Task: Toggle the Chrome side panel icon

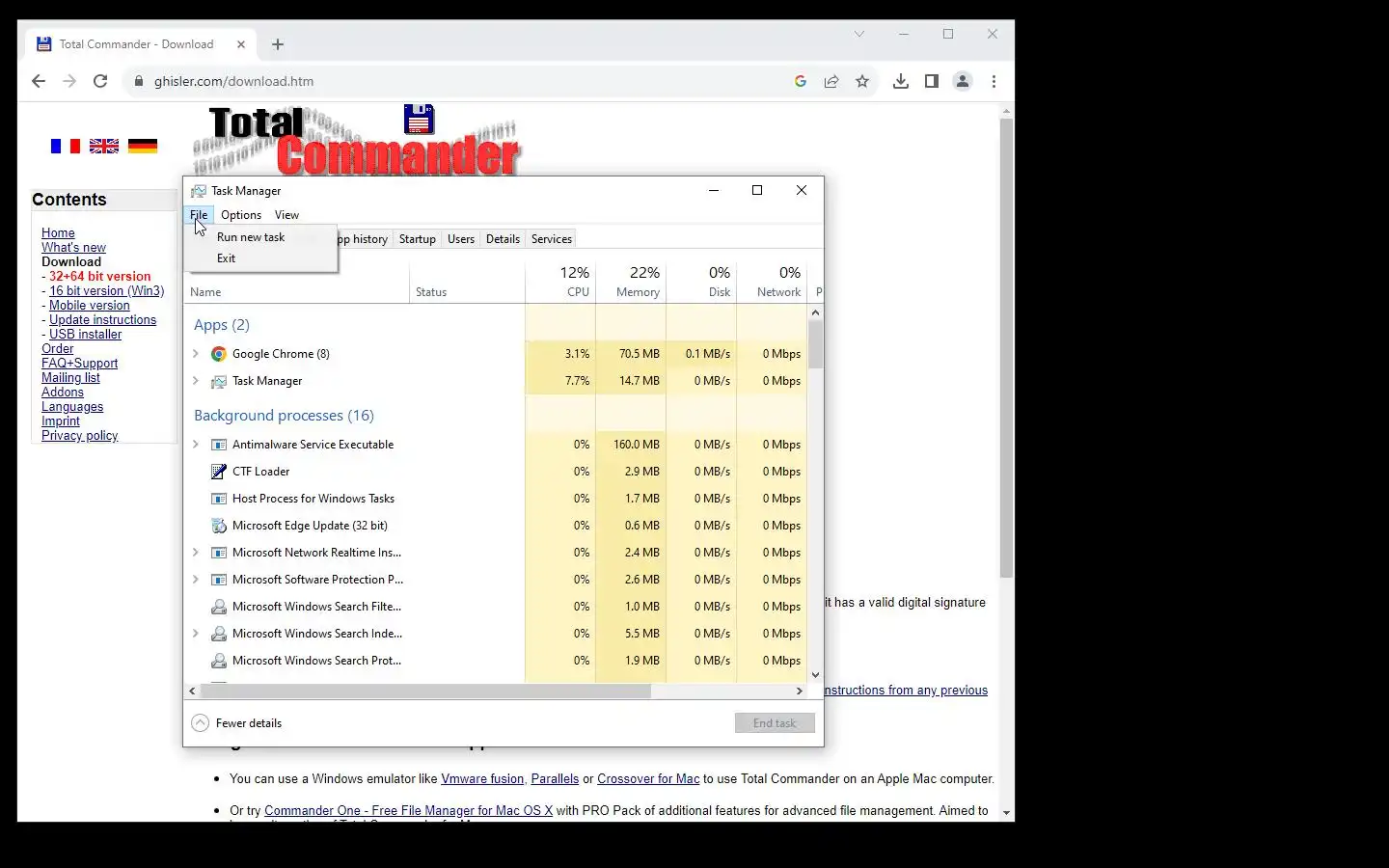Action: tap(932, 81)
